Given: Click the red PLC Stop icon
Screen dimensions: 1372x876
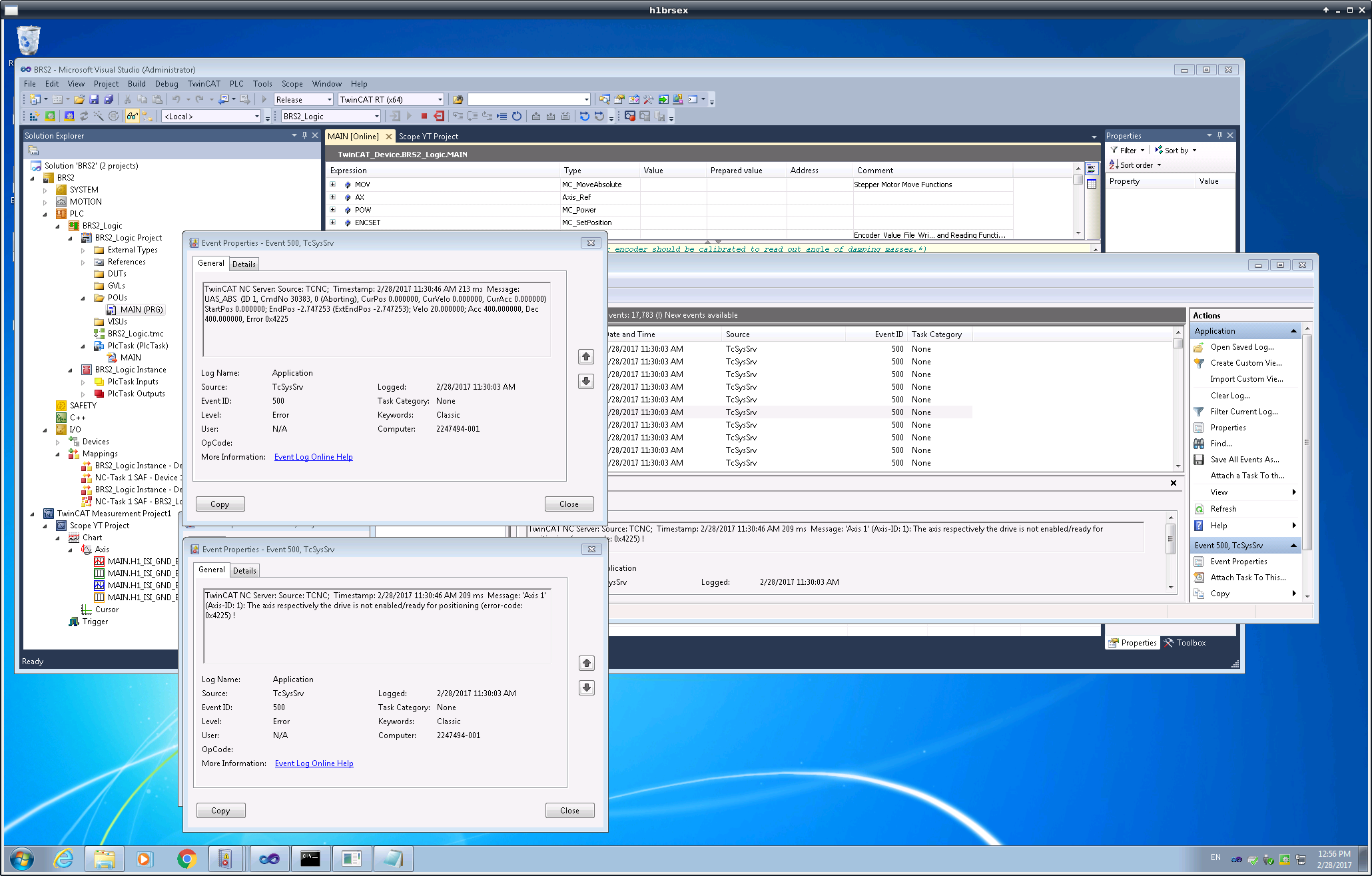Looking at the screenshot, I should click(424, 117).
